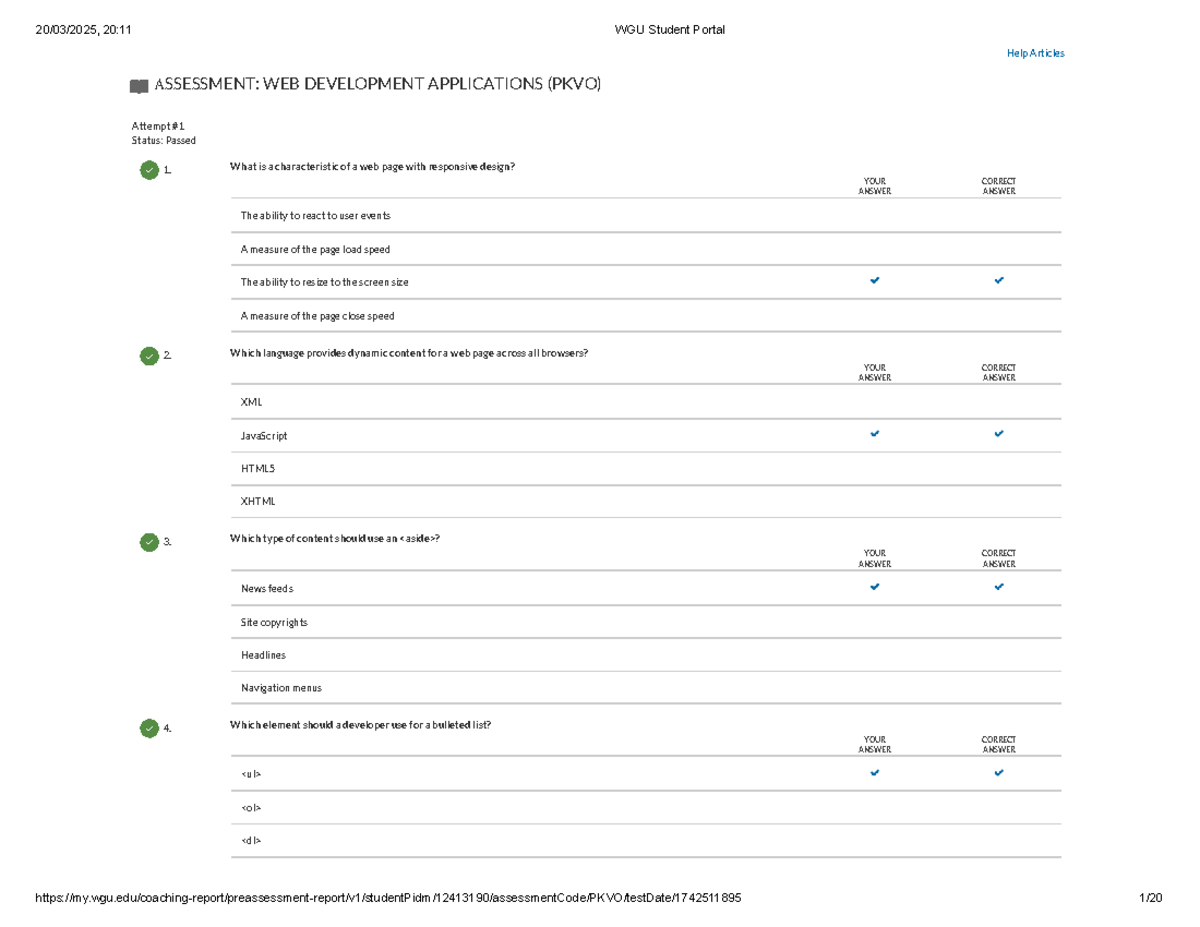The height and width of the screenshot is (927, 1200).
Task: Click the Correct Answer checkmark for the resize answer
Action: 999,281
